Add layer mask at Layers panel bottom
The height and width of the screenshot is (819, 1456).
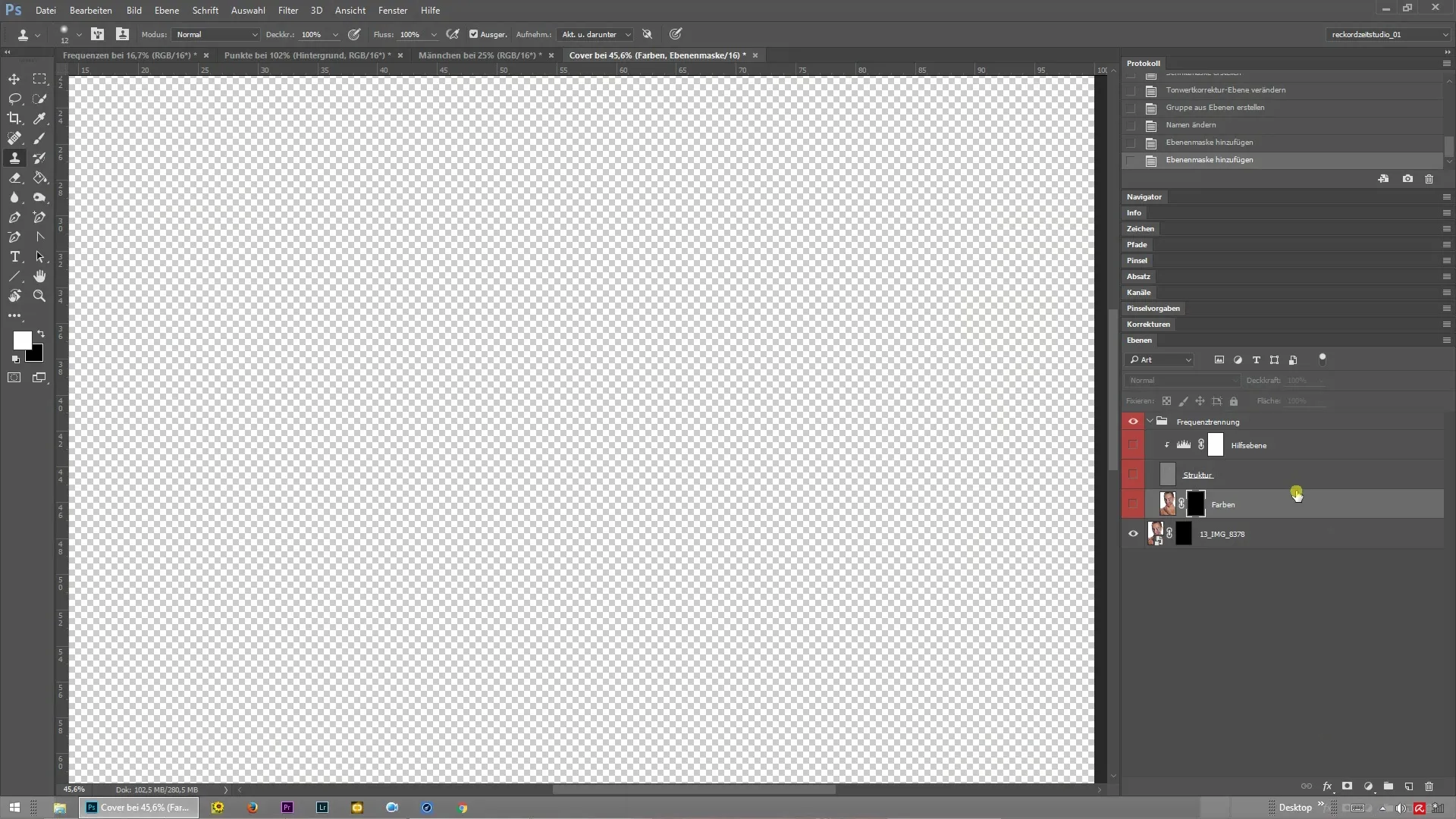tap(1347, 786)
